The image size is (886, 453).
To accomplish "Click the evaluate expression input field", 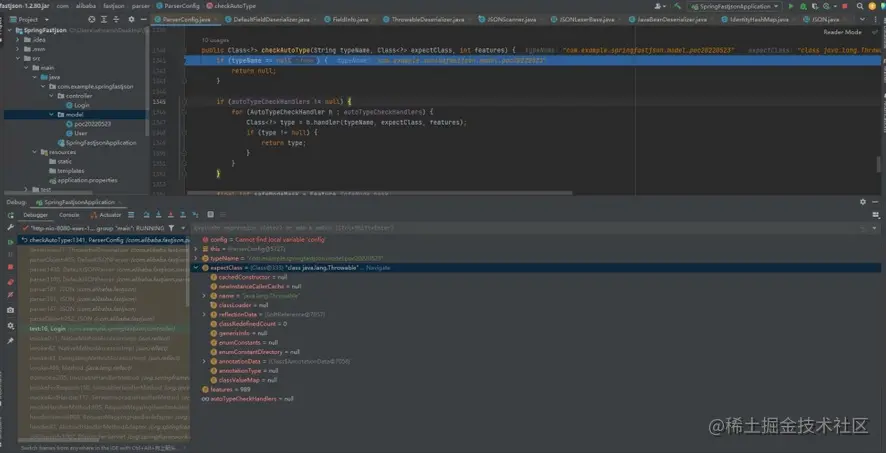I will 531,228.
